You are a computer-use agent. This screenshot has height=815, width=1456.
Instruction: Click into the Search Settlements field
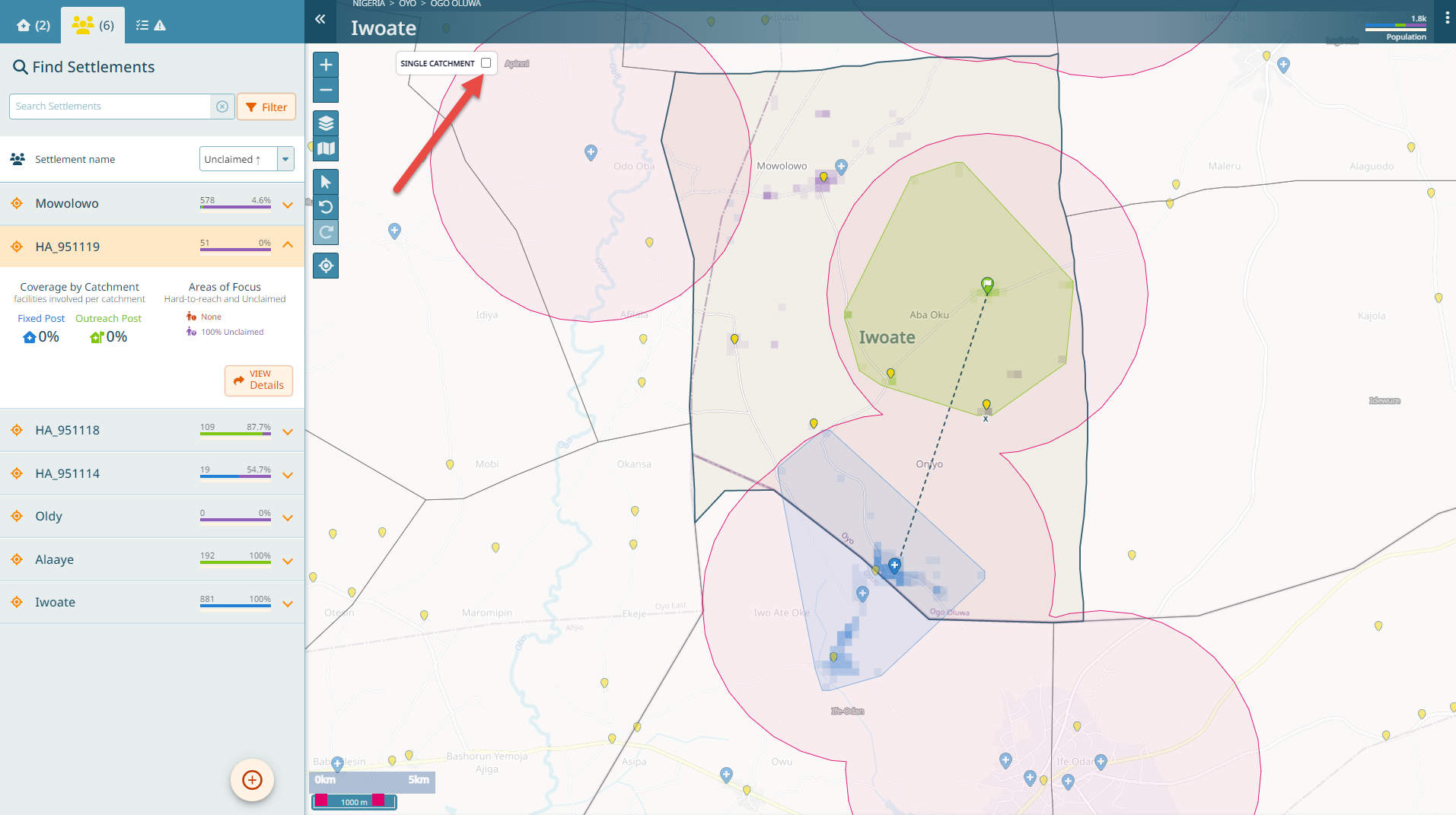pos(110,107)
